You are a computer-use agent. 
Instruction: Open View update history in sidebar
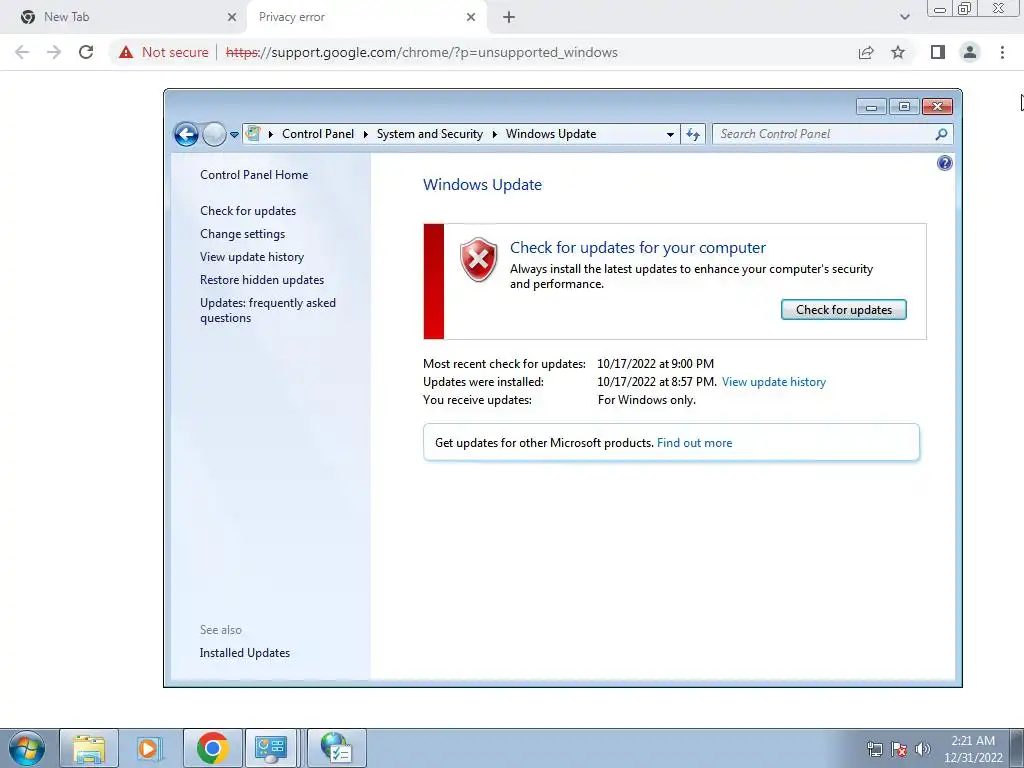pos(252,257)
